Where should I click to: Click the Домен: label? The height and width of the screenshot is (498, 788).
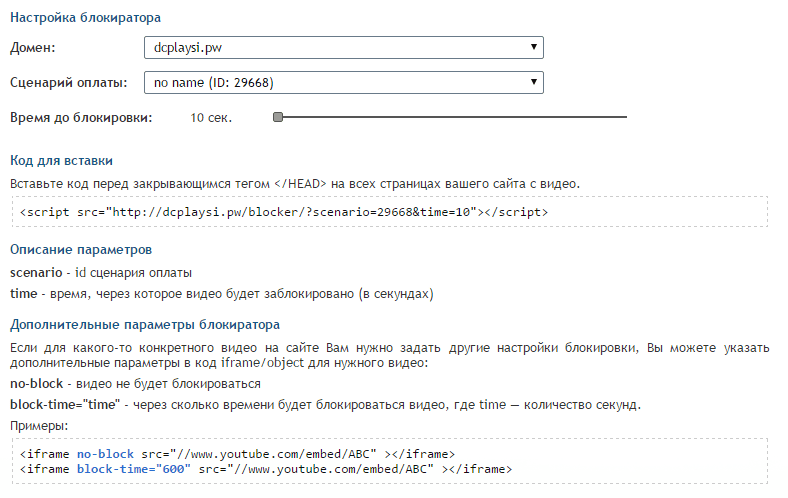(x=33, y=48)
